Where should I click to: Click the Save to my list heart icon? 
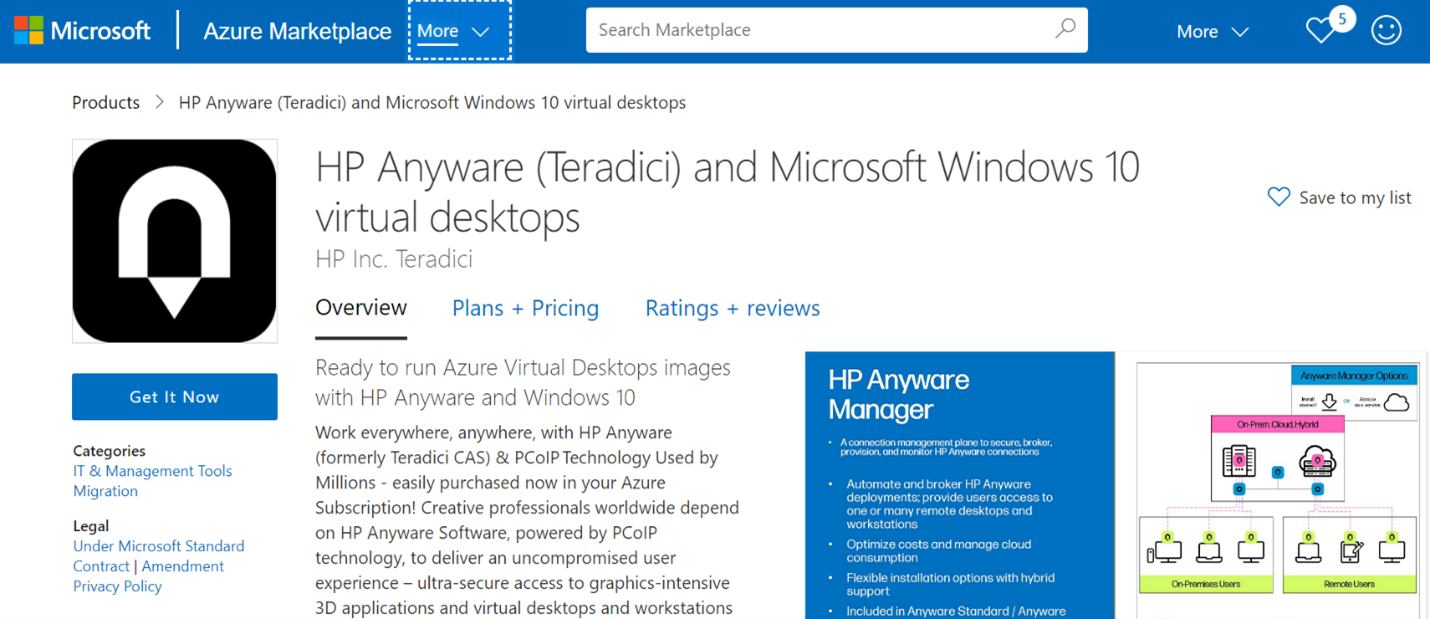(x=1277, y=196)
